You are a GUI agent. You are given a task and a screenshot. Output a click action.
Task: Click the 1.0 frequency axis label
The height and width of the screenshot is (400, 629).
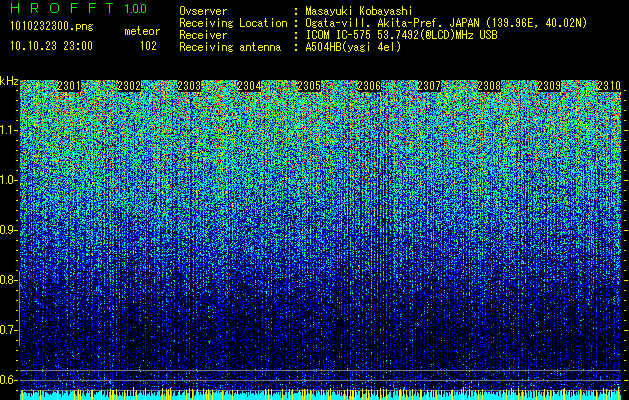(8, 180)
